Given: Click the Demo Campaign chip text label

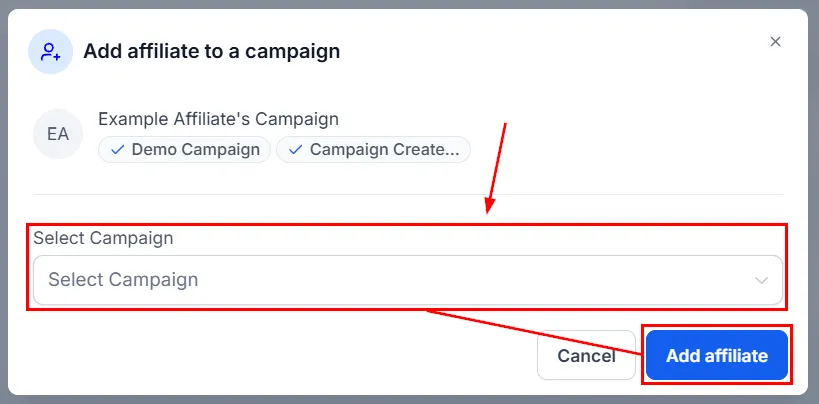Looking at the screenshot, I should (196, 149).
